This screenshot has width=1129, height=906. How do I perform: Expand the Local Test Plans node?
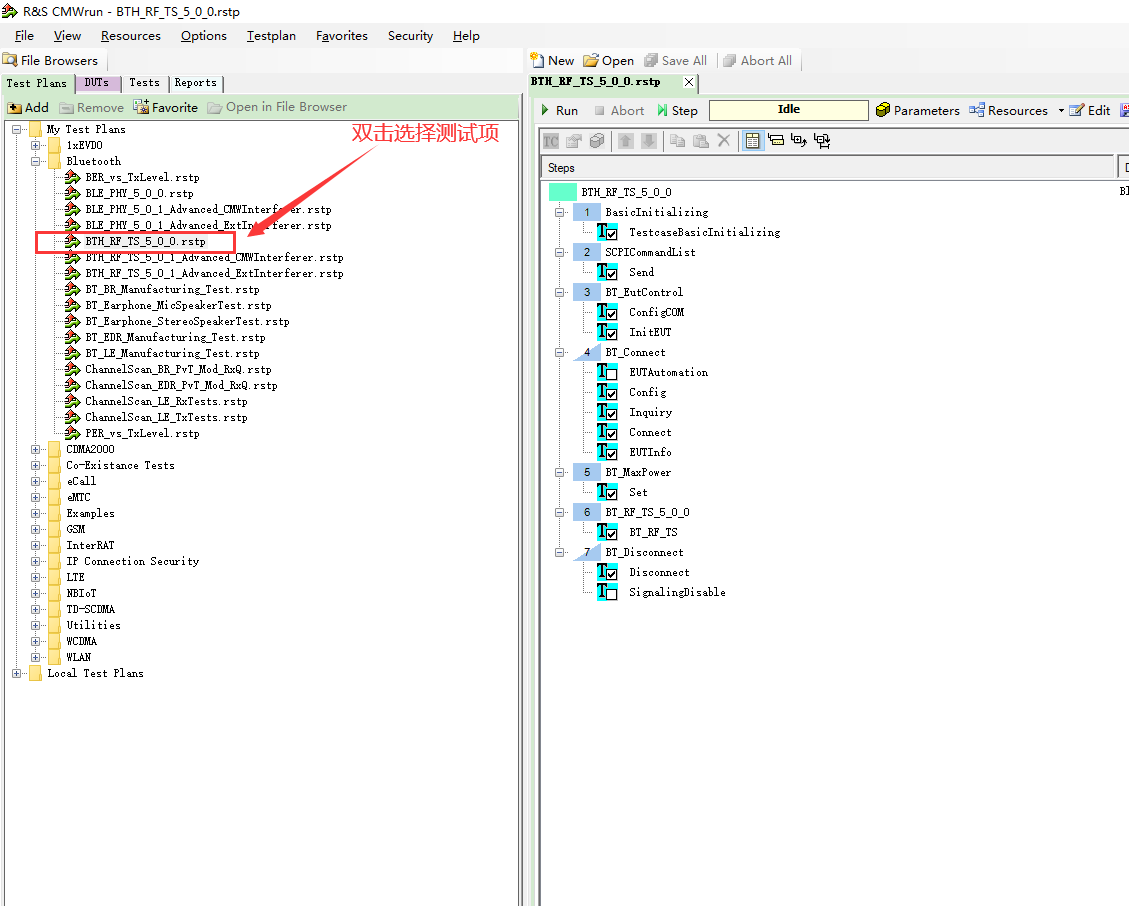pos(17,673)
